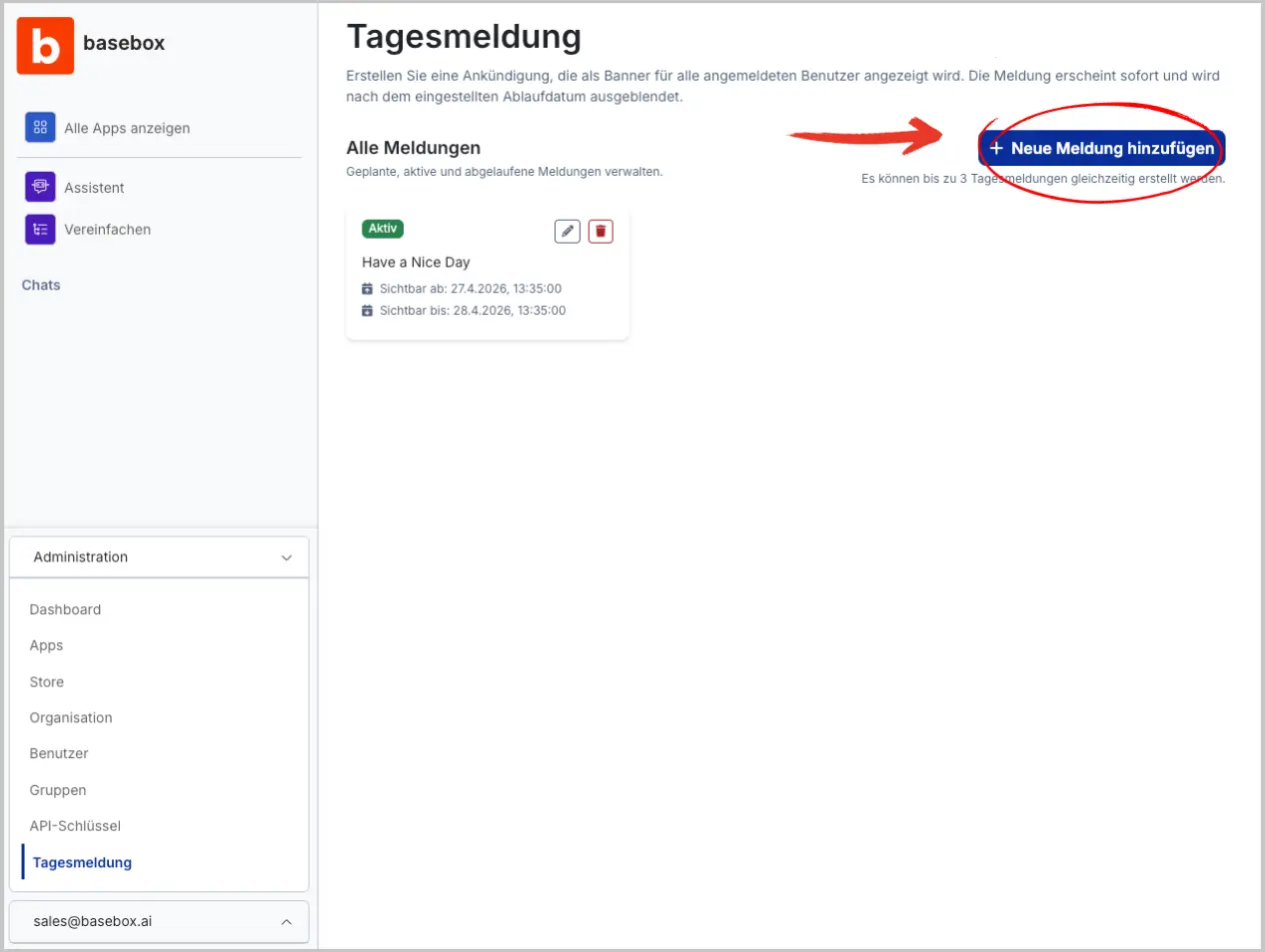Open the Store admin page

47,682
